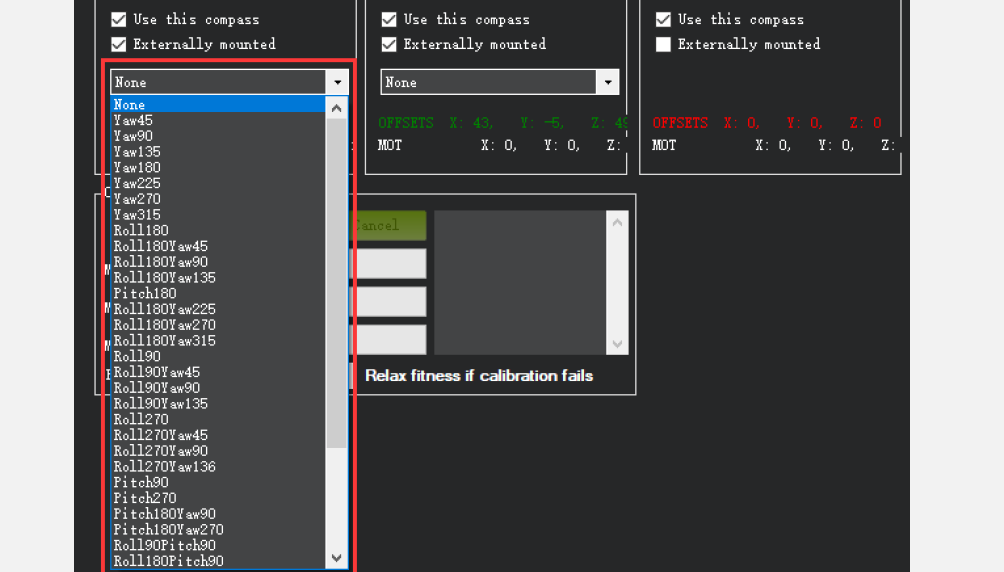Click the calibration log box scroll-down arrow
Viewport: 1004px width, 572px height.
pyautogui.click(x=617, y=344)
